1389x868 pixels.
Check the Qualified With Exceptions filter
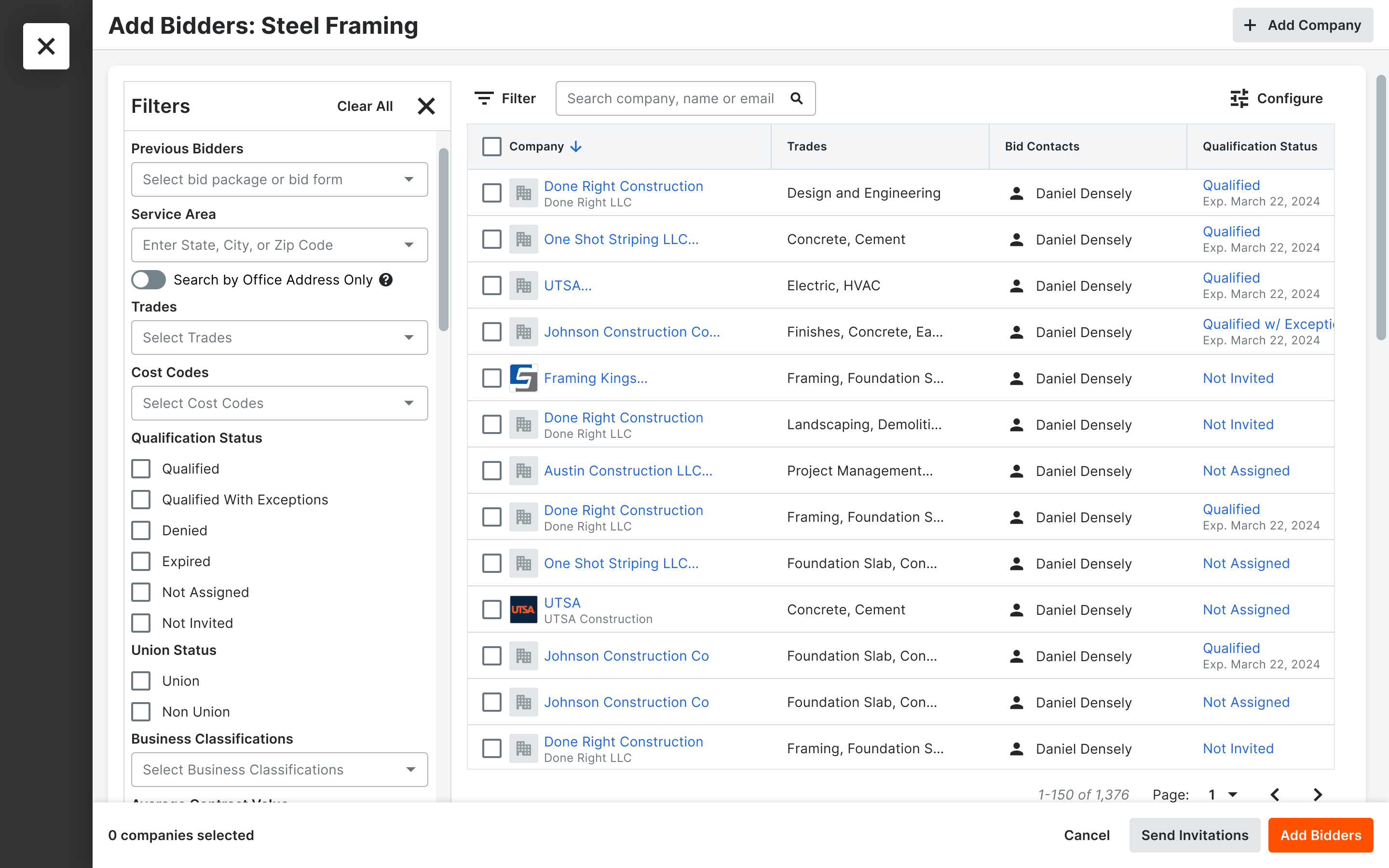click(141, 500)
